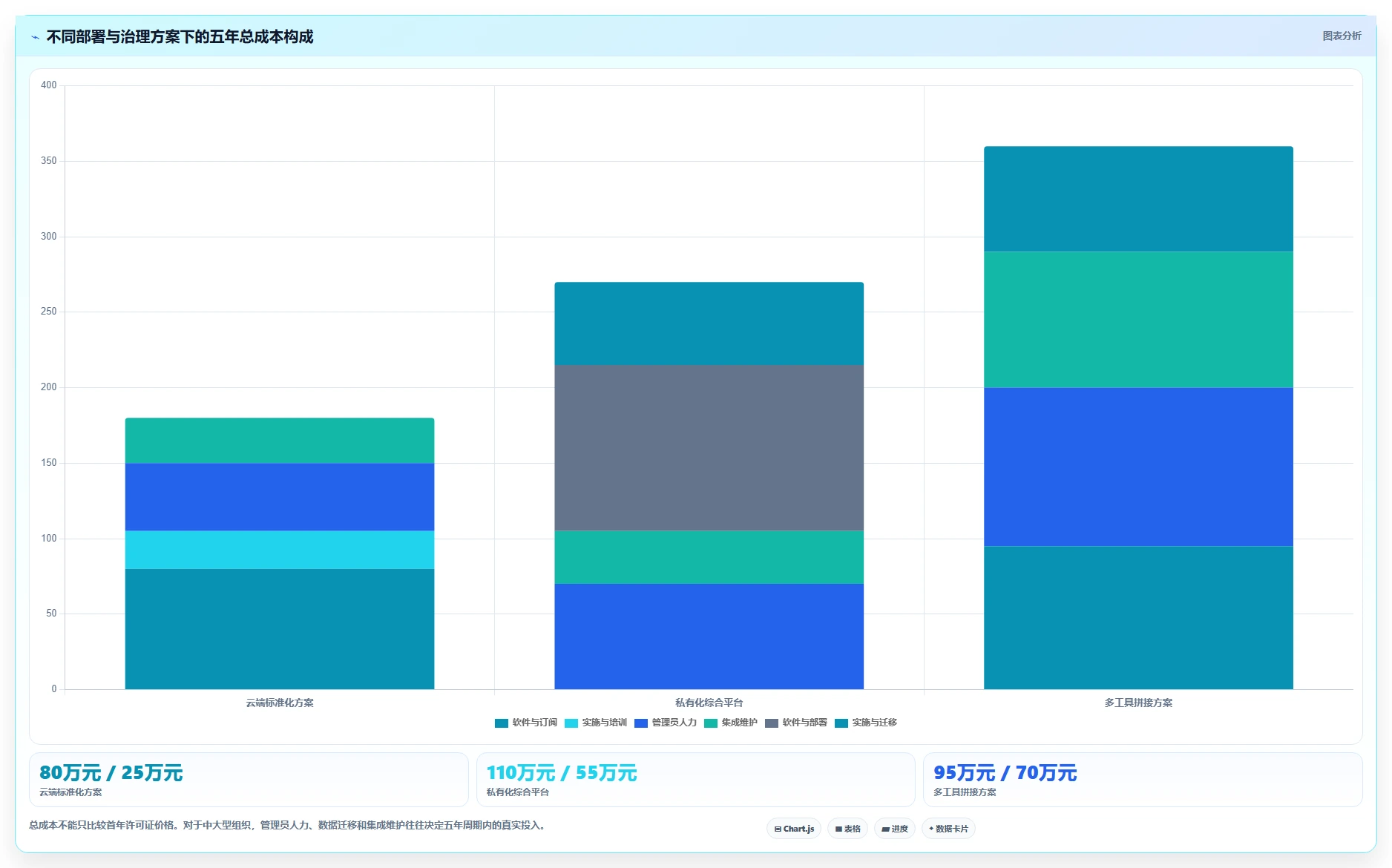Screen dimensions: 1392x868
Task: Click bottom 软件与订阅 segment of 多工具拼接方案 bar
Action: [1138, 618]
